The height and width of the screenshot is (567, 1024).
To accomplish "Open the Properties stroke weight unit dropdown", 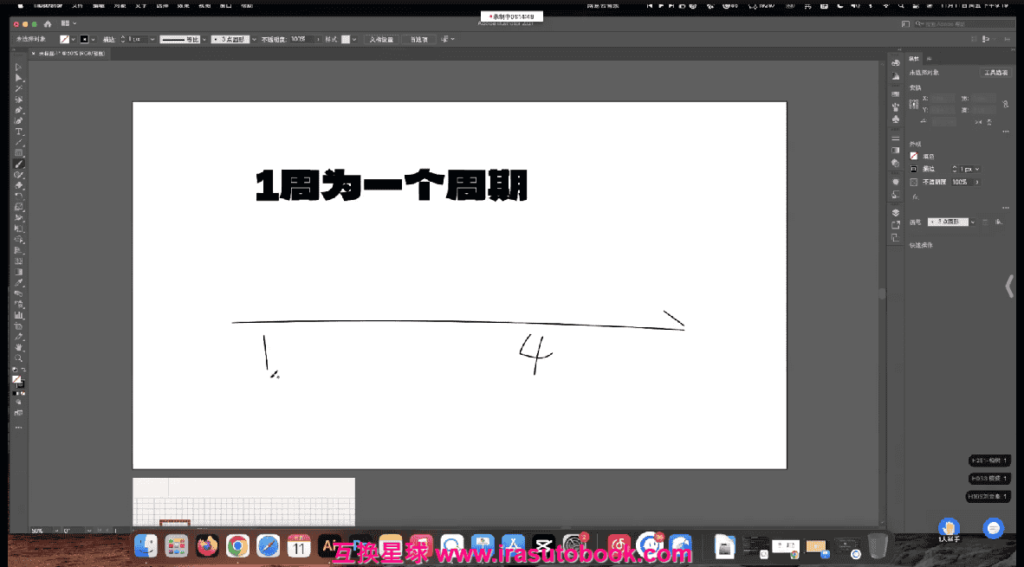I will [977, 169].
